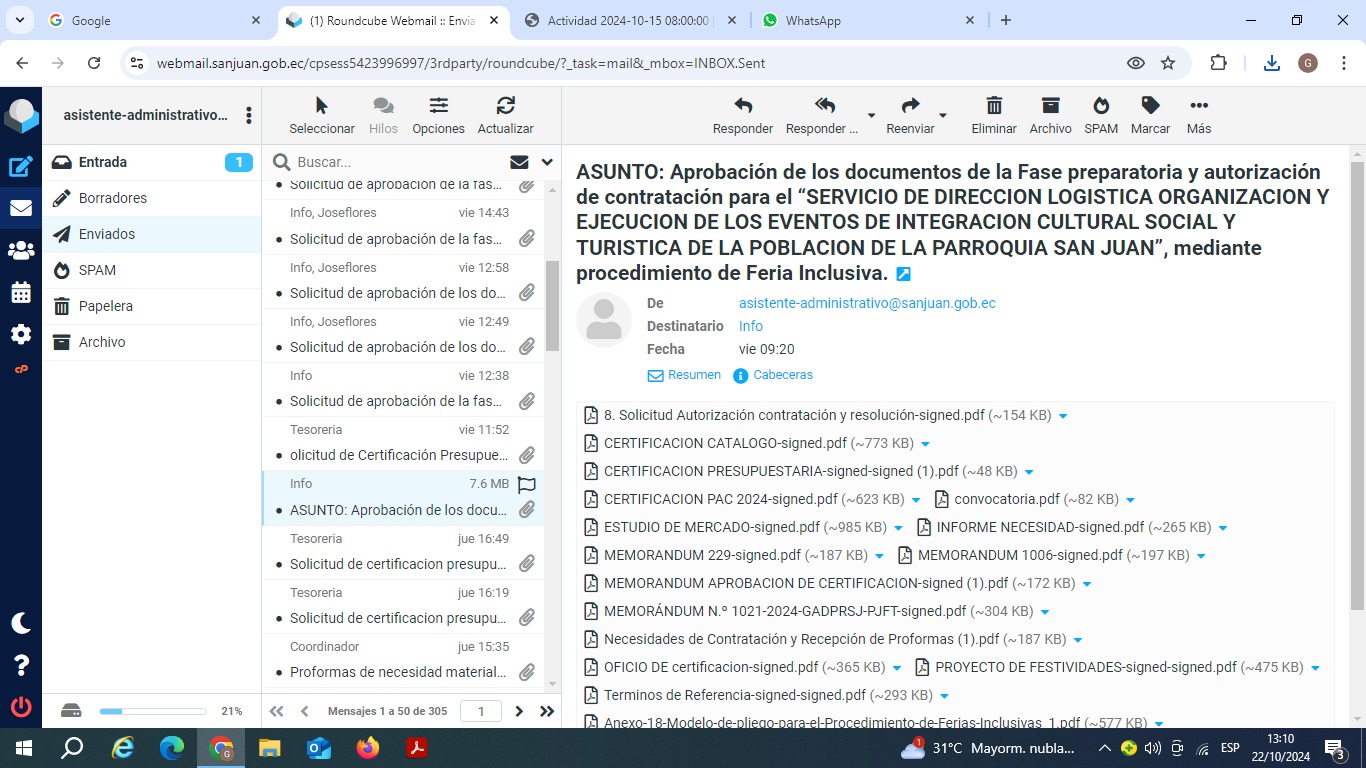This screenshot has height=768, width=1366.
Task: Click the Responder reply icon
Action: click(x=742, y=106)
